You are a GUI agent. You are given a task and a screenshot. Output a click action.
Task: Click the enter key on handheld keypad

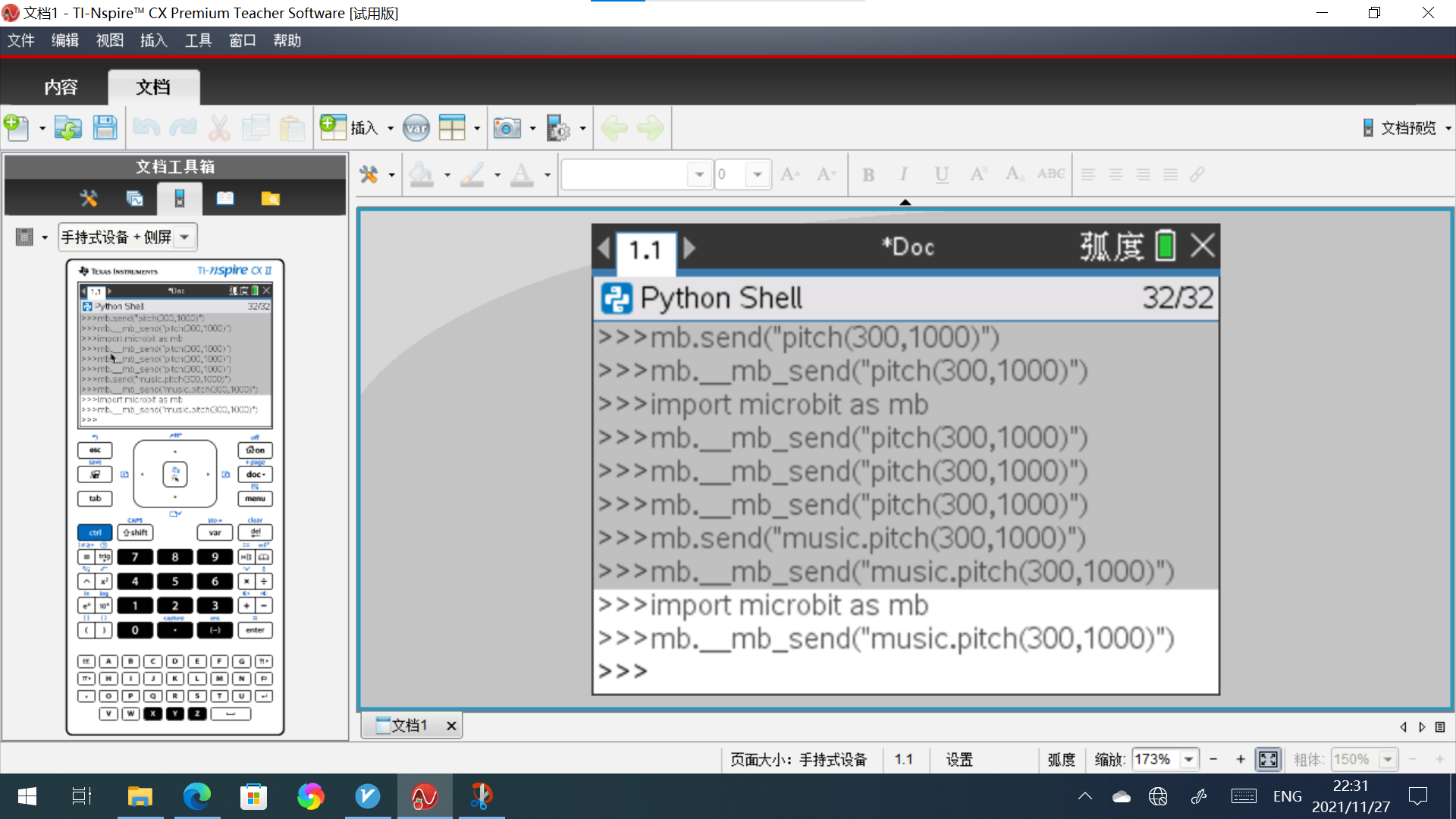(x=255, y=630)
